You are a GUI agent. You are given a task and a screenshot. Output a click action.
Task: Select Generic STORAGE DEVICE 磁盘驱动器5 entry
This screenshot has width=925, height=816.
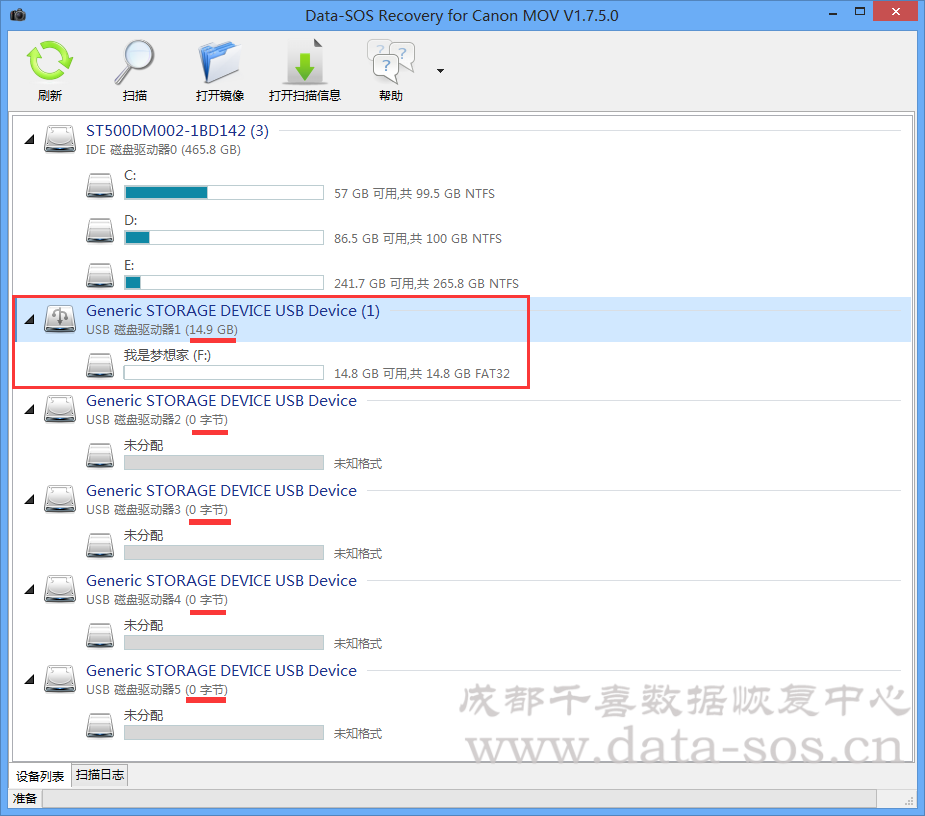(x=220, y=671)
